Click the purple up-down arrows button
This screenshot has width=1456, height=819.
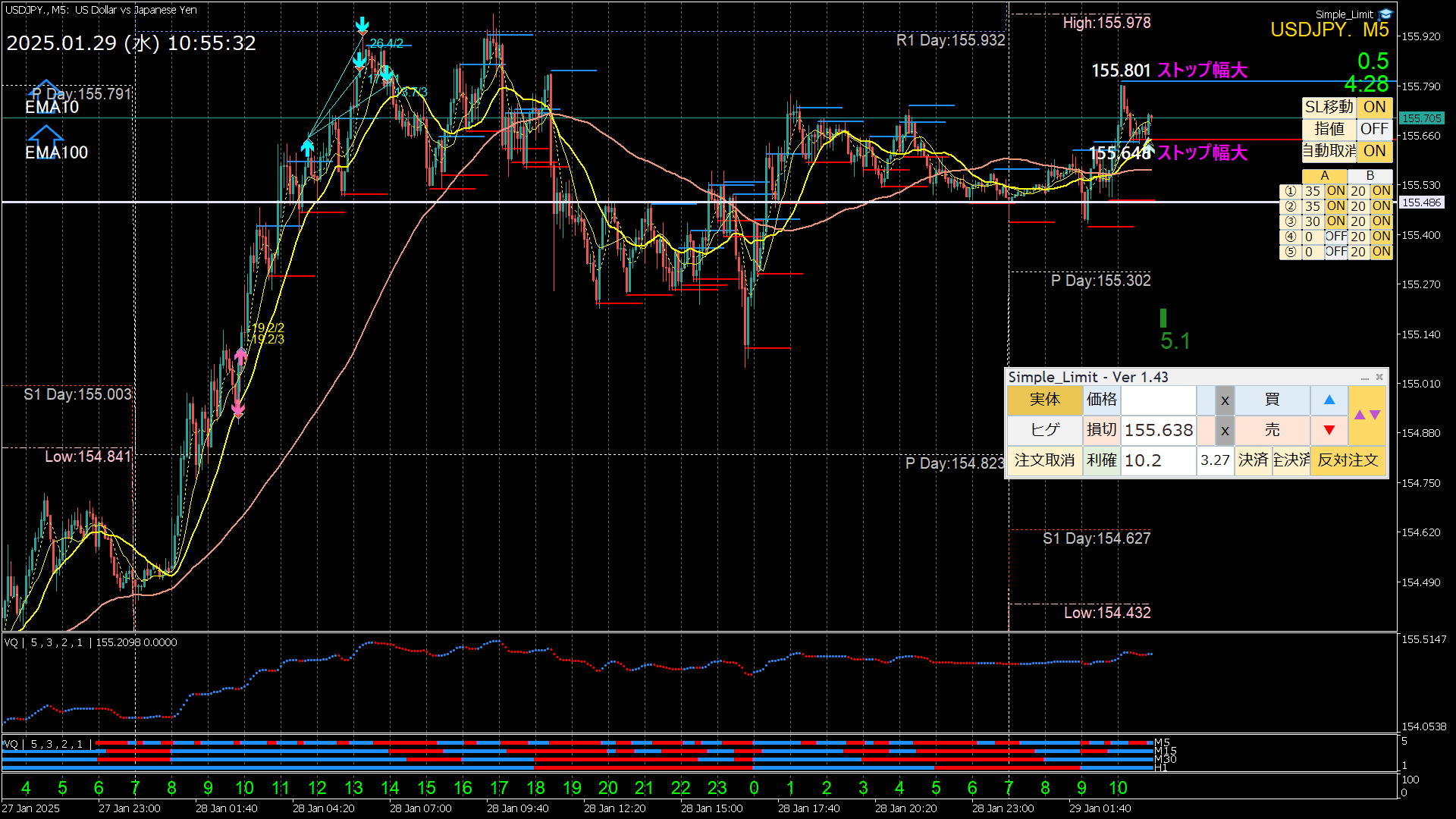tap(1367, 415)
